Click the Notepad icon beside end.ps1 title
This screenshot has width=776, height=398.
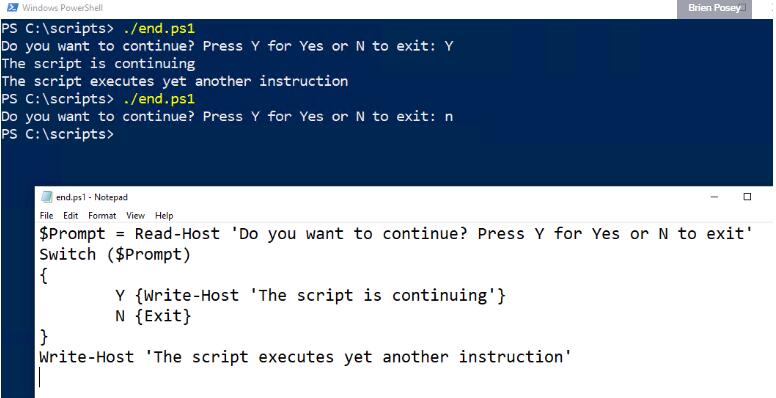pyautogui.click(x=47, y=197)
